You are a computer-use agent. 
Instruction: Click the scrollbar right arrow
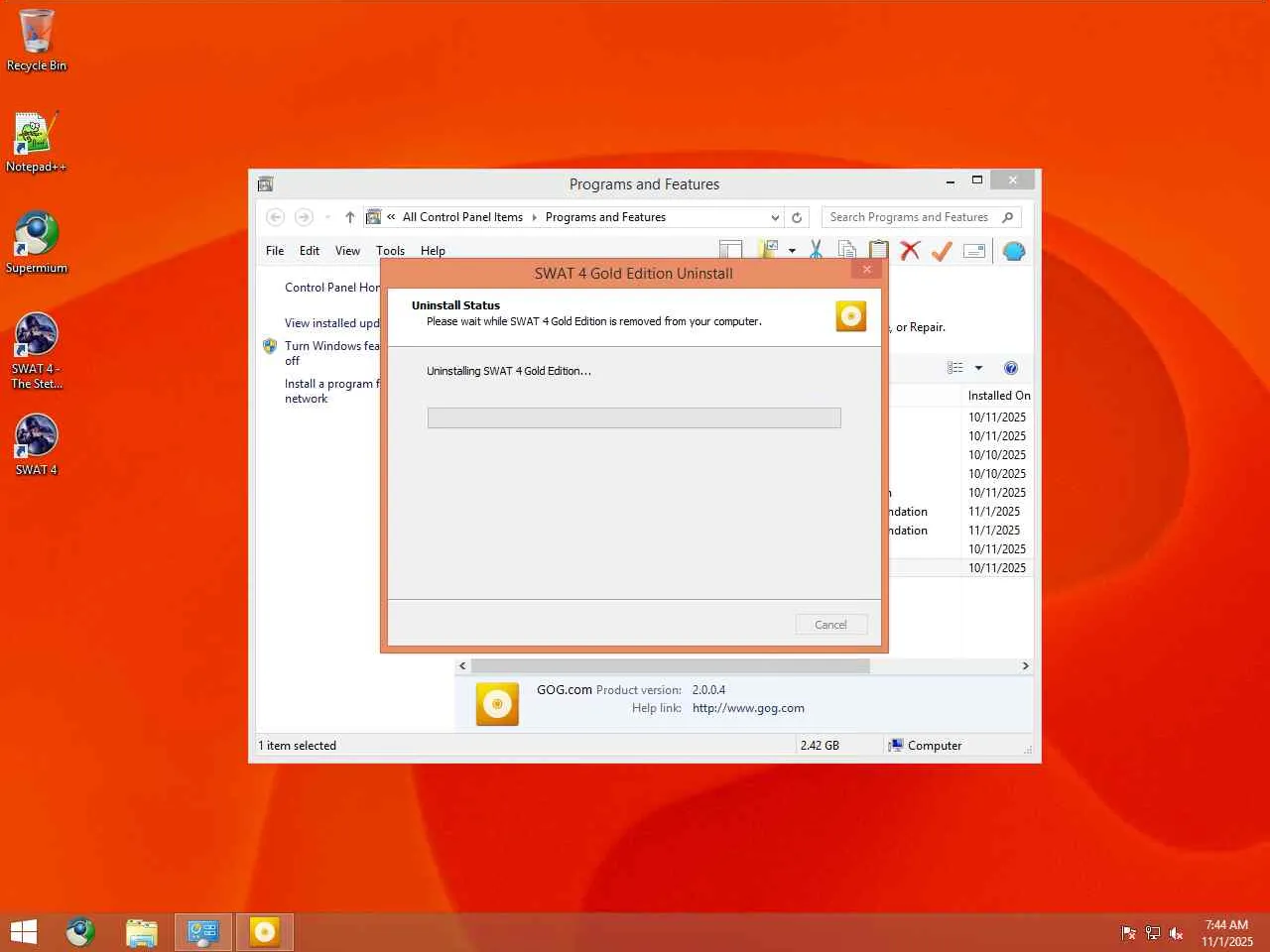point(1026,666)
